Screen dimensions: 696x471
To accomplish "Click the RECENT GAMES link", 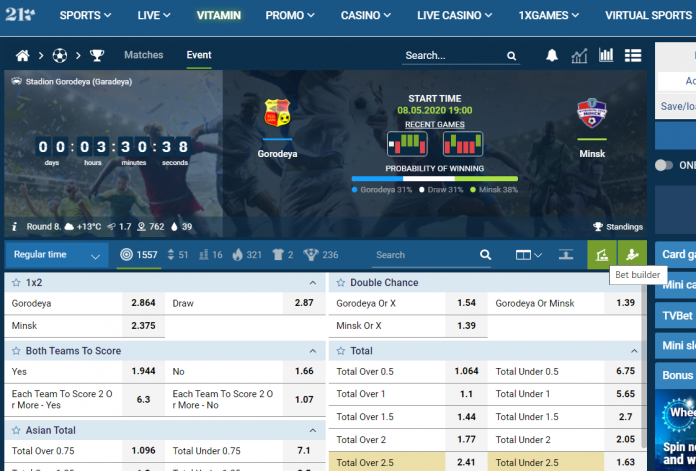I will point(435,125).
